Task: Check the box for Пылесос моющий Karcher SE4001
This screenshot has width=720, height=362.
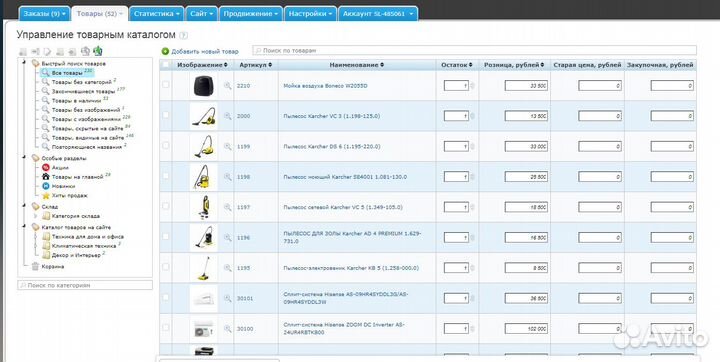Action: tap(166, 175)
